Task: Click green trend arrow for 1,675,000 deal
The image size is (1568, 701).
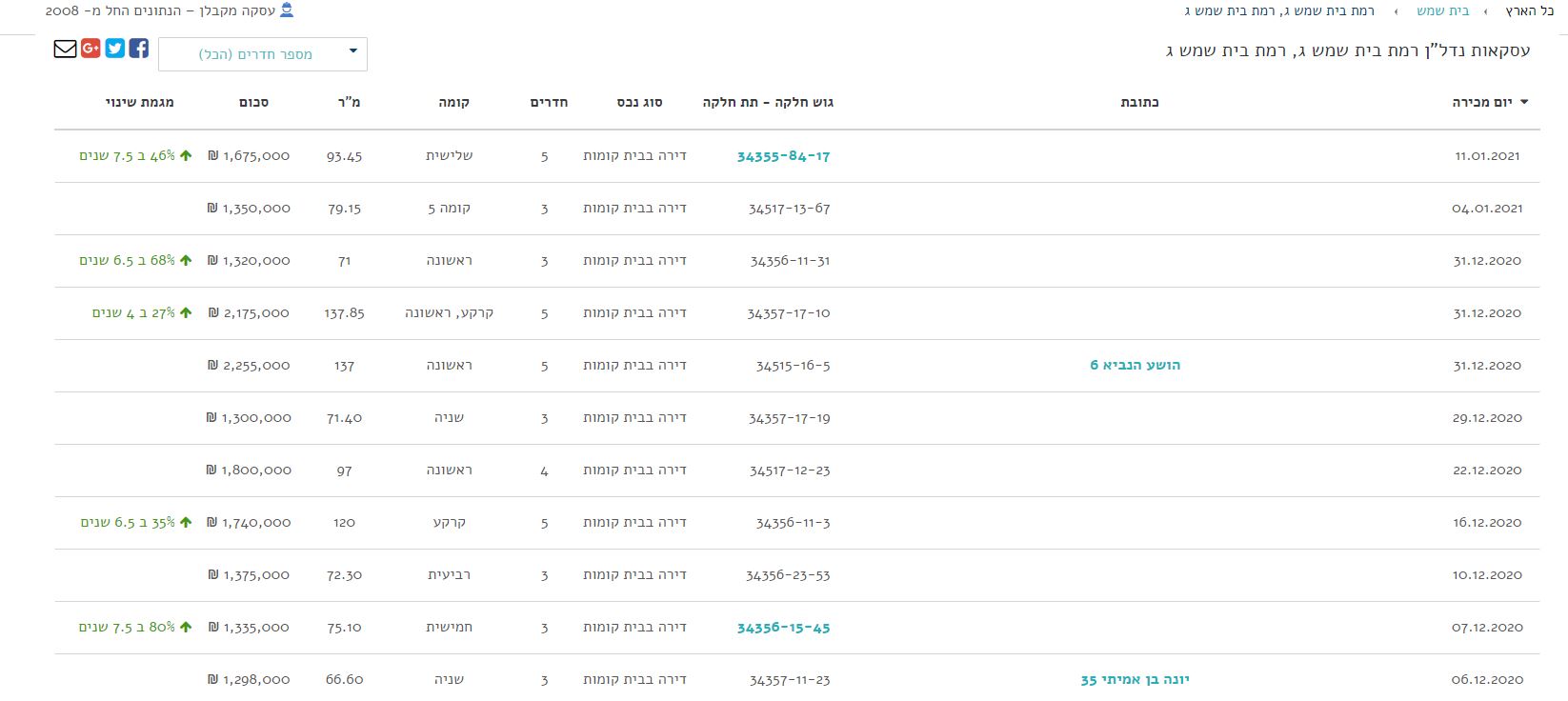Action: tap(186, 155)
